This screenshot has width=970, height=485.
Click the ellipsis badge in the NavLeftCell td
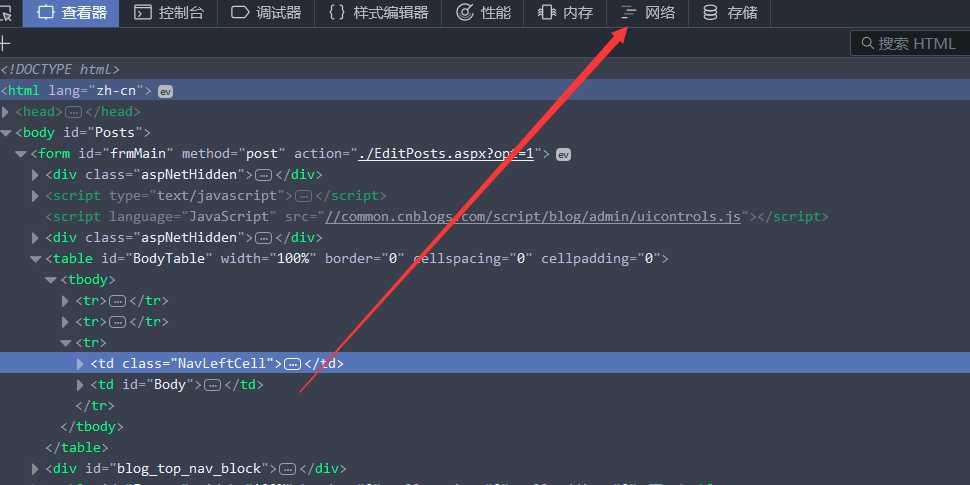coord(293,364)
